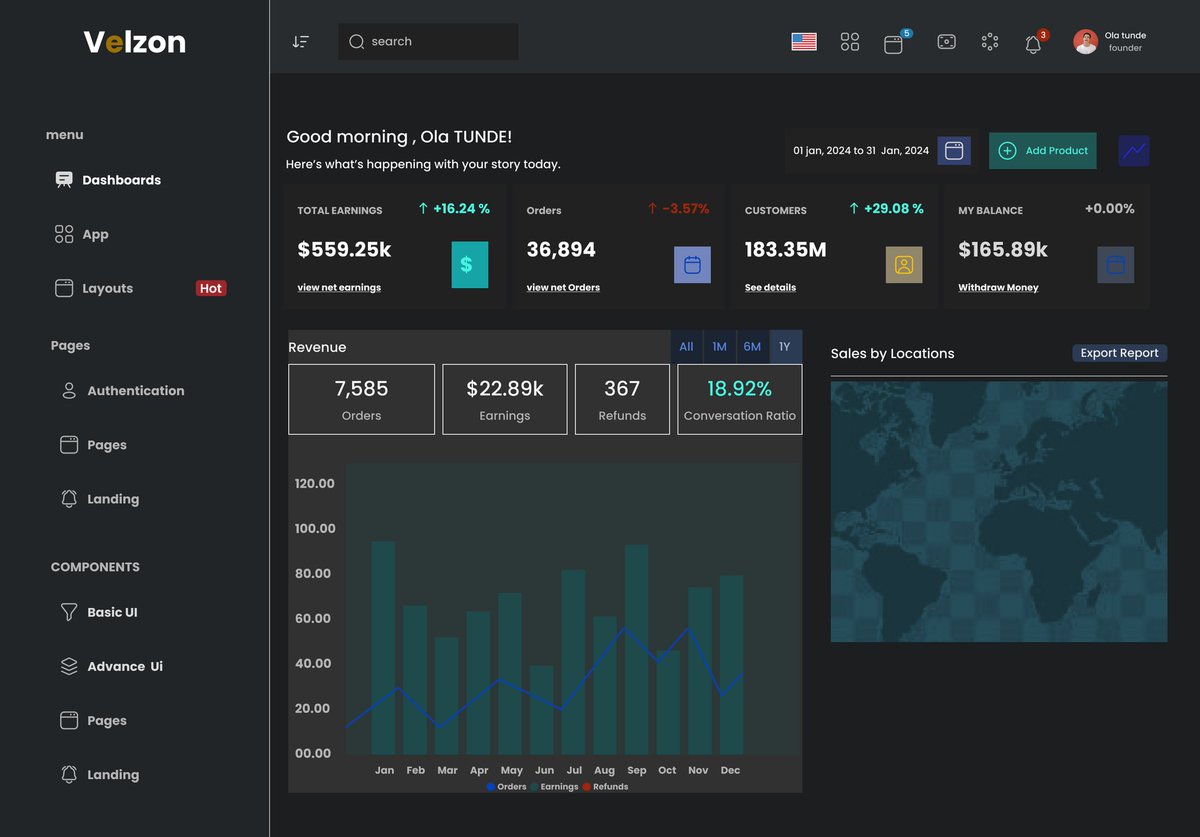Click the $22.89k Earnings stat box

[x=505, y=399]
